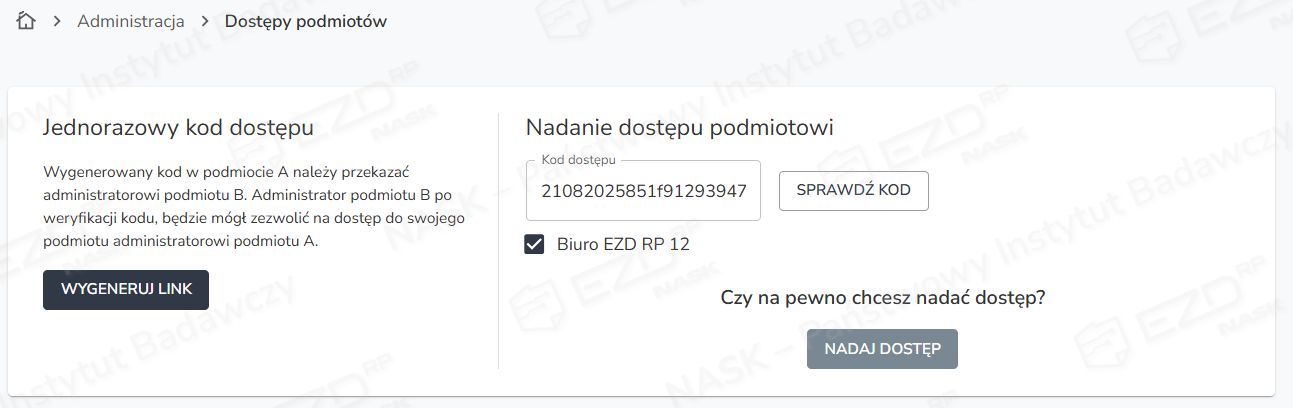This screenshot has height=408, width=1293.
Task: Uncheck the Biuro EZD RP 12 checkbox
Action: coord(534,244)
